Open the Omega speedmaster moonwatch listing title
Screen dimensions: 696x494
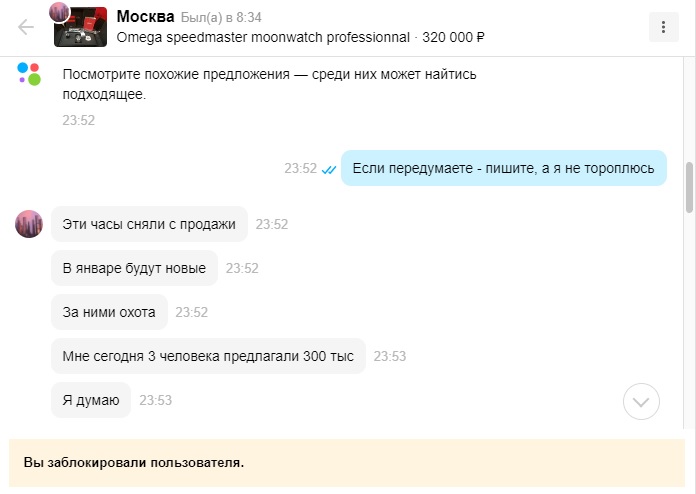click(x=264, y=38)
